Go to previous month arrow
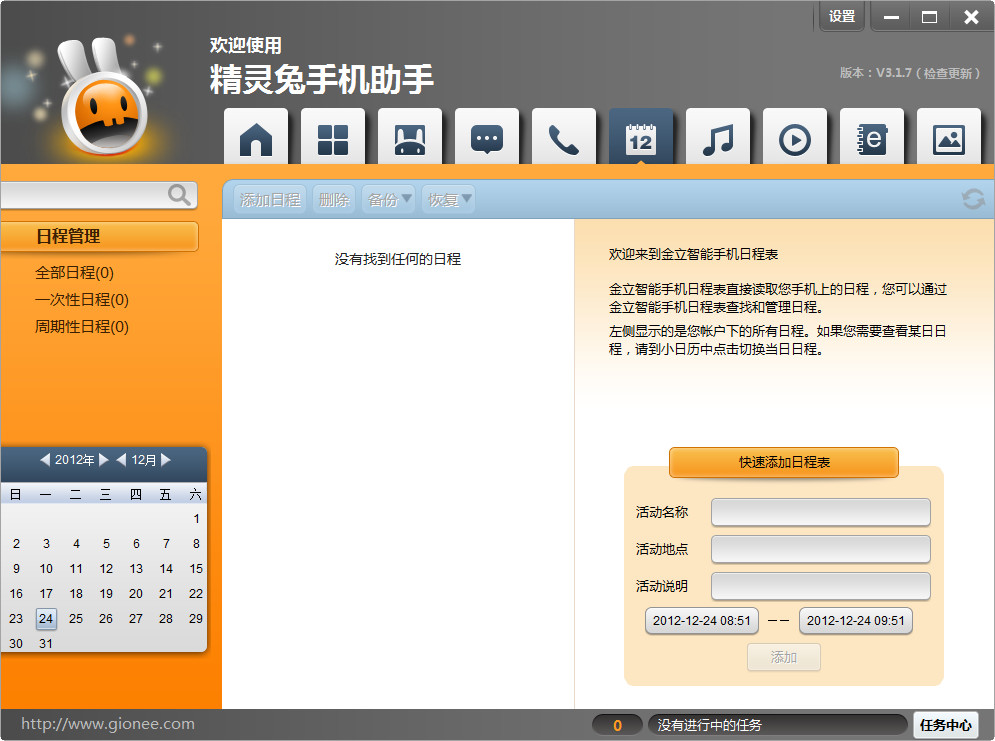 [121, 459]
